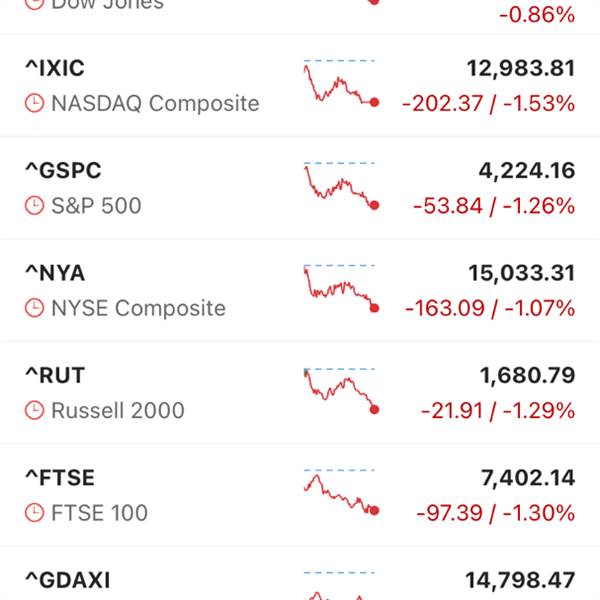Screen dimensions: 600x600
Task: Tap the clock icon beside NYSE Composite
Action: click(x=34, y=308)
